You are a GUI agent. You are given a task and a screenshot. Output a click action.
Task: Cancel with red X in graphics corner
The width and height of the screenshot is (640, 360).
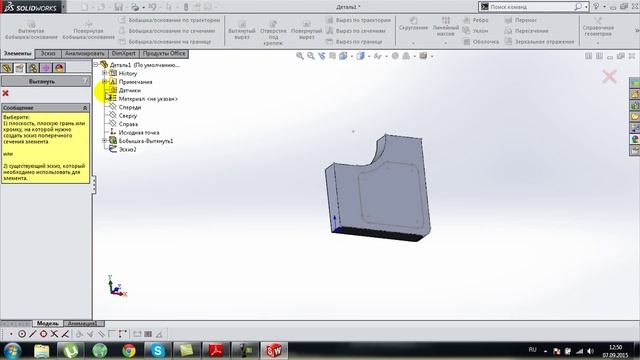click(x=609, y=76)
